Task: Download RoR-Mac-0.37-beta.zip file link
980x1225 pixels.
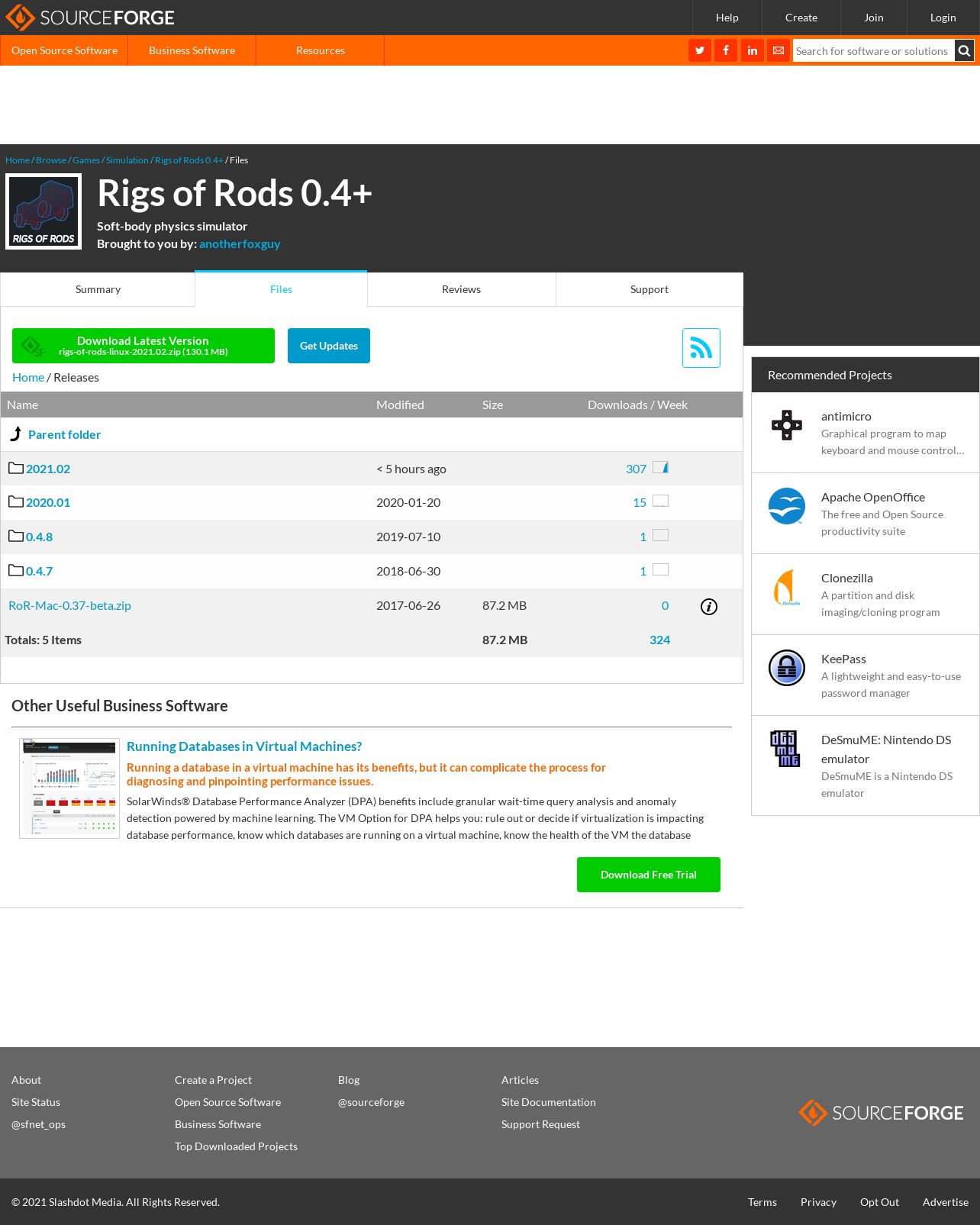Action: click(69, 605)
